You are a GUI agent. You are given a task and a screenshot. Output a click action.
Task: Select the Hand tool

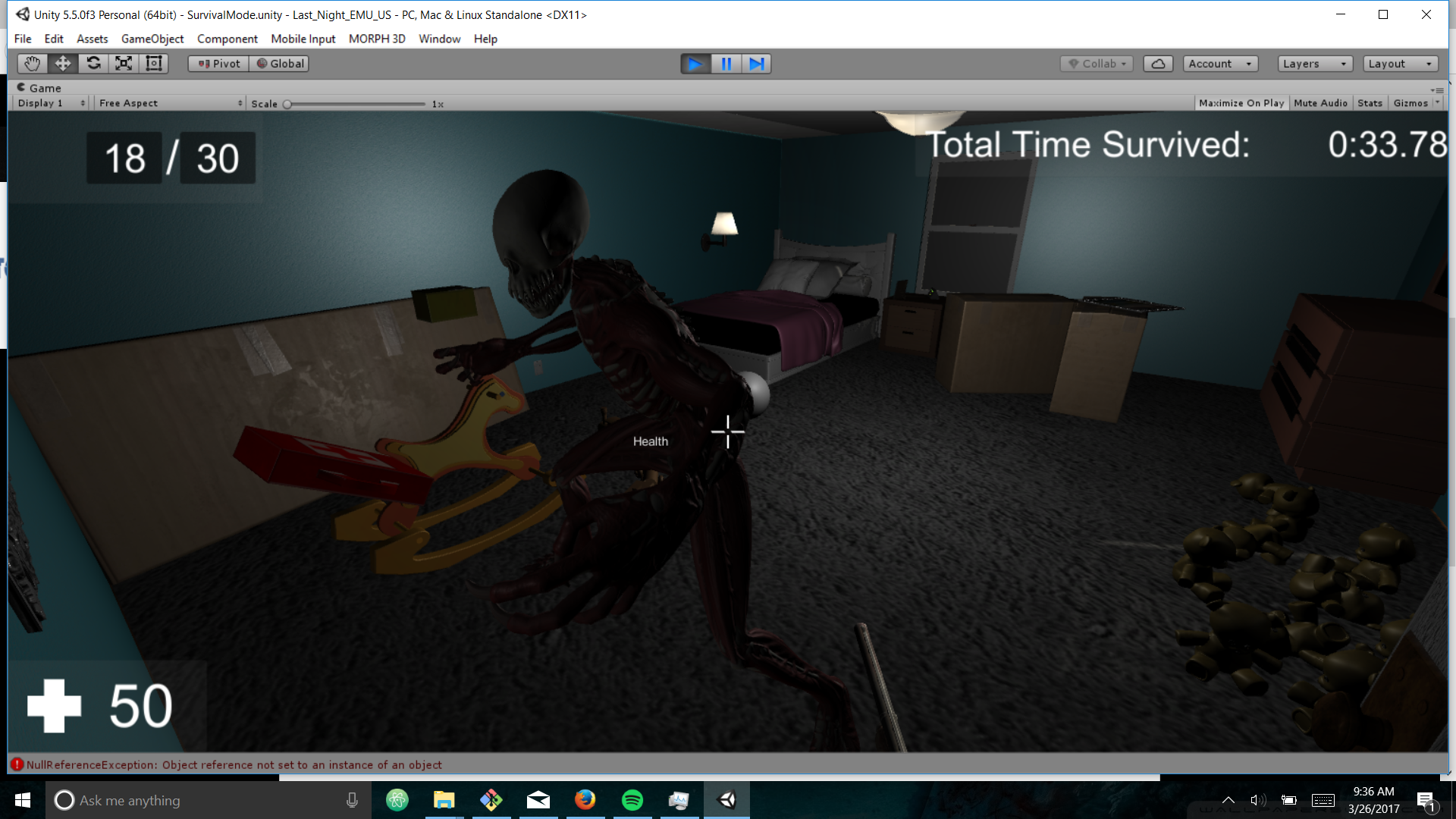32,64
